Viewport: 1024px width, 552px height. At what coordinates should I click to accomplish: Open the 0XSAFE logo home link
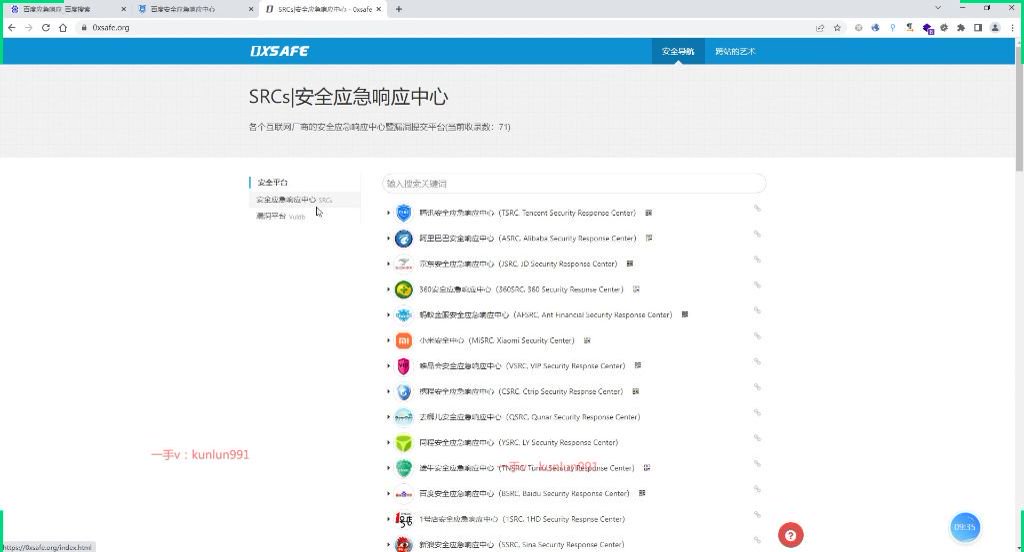click(x=280, y=51)
